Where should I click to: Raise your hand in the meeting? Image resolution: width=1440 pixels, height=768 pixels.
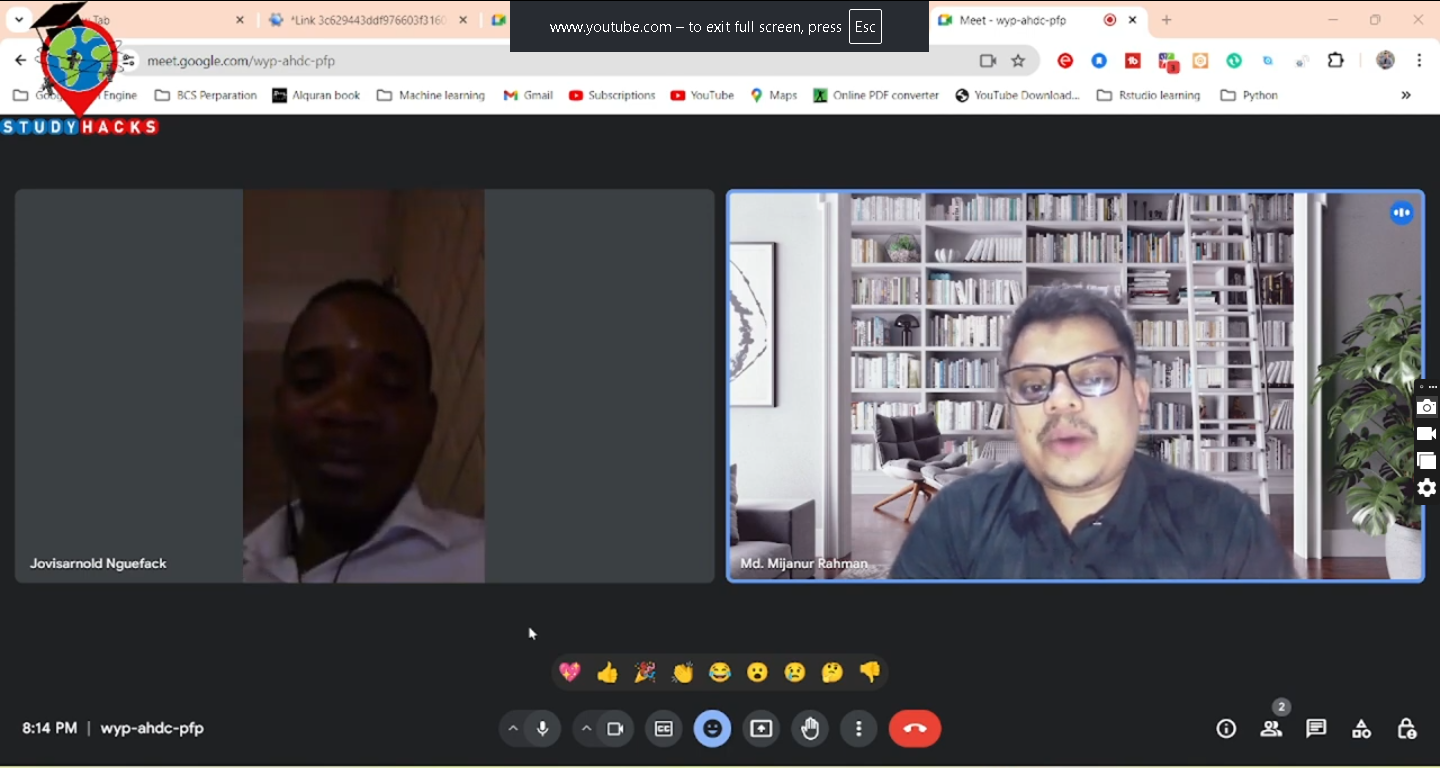pyautogui.click(x=810, y=729)
